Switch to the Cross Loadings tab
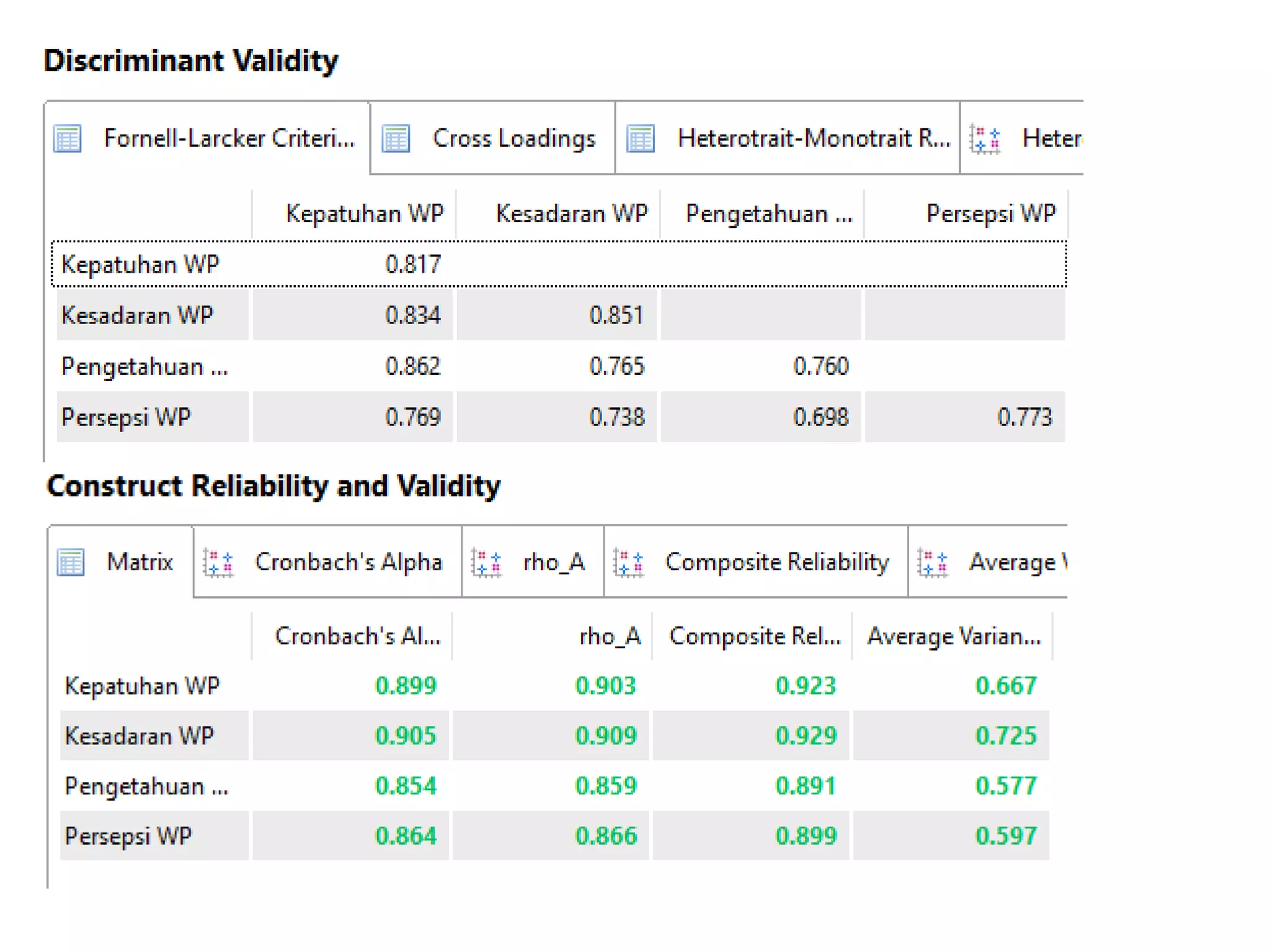 click(x=513, y=138)
